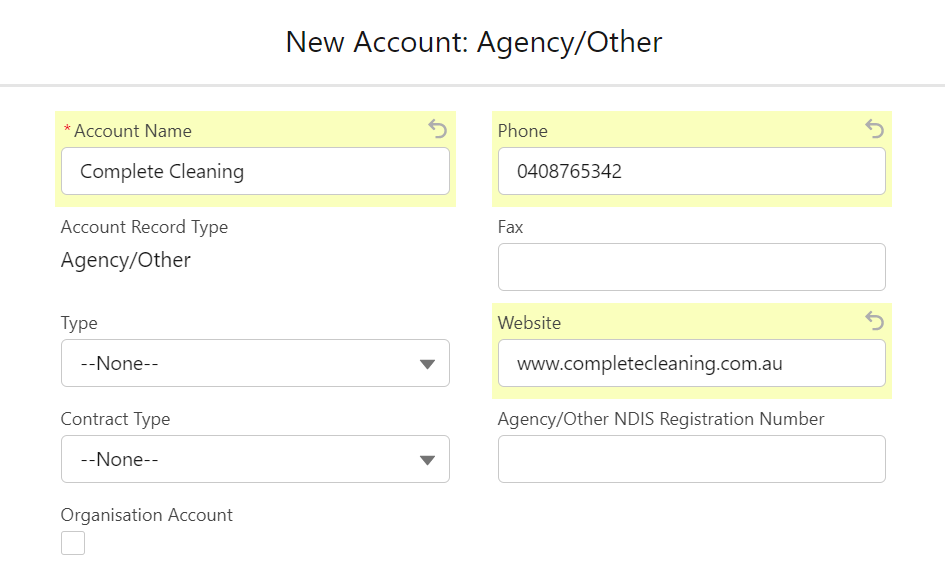Click the Organisation Account label text
Image resolution: width=945 pixels, height=562 pixels.
click(146, 515)
